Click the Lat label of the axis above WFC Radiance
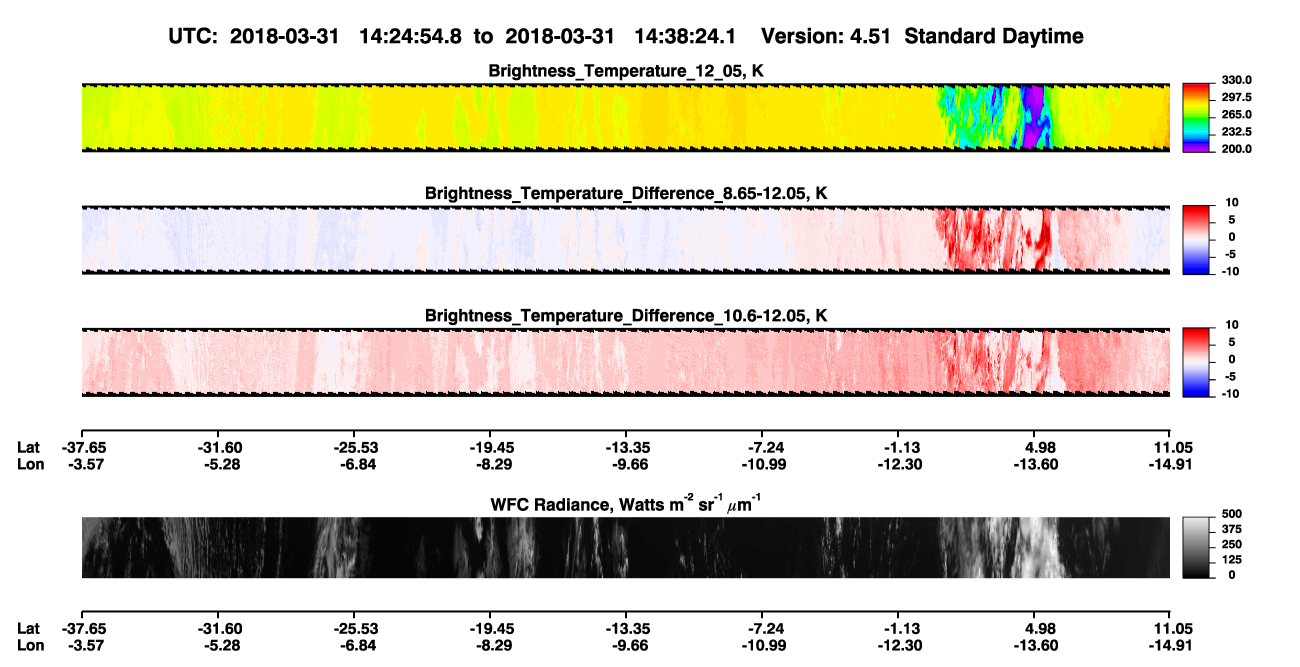 28,448
